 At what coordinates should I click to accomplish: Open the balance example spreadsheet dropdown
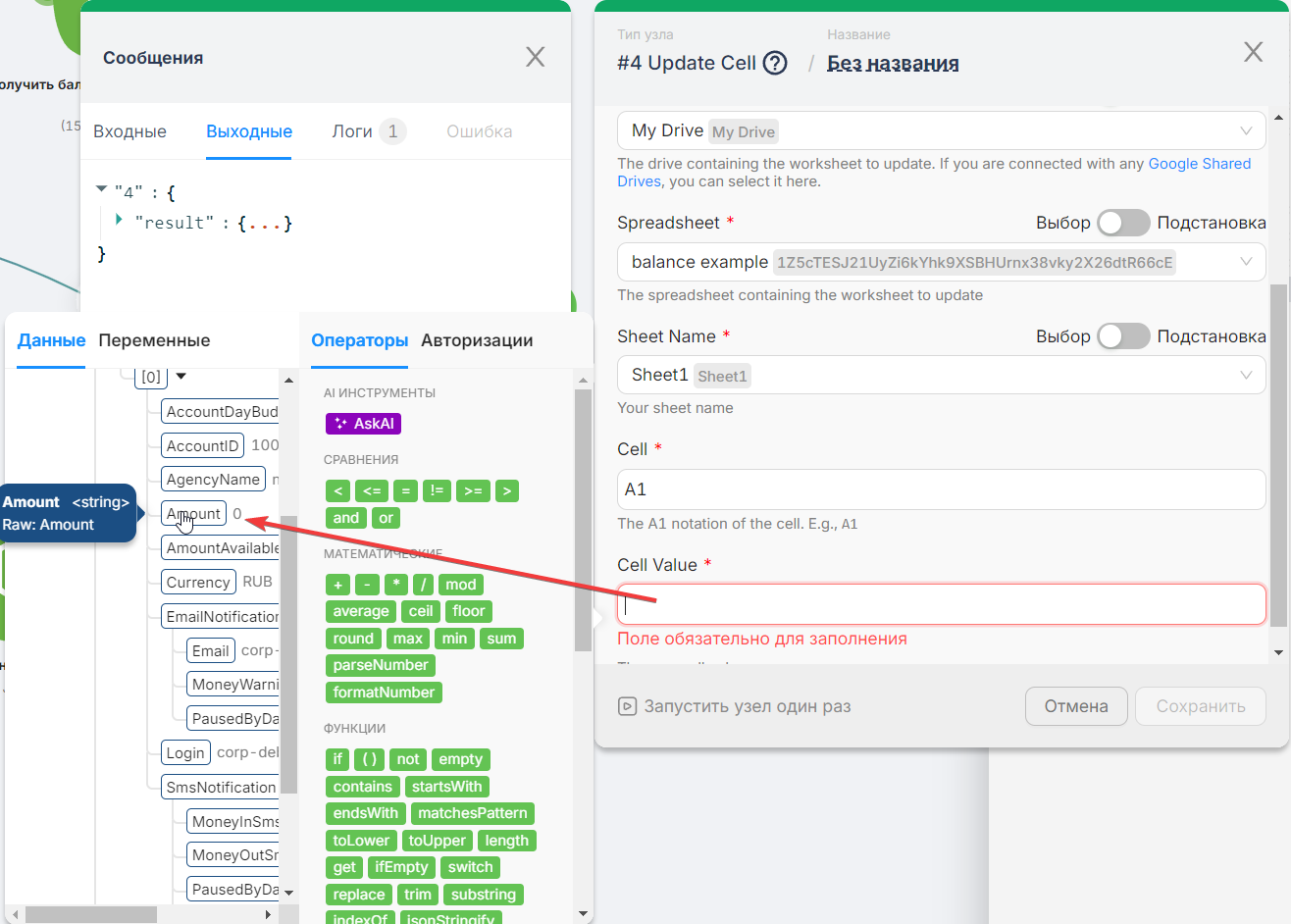[x=941, y=262]
